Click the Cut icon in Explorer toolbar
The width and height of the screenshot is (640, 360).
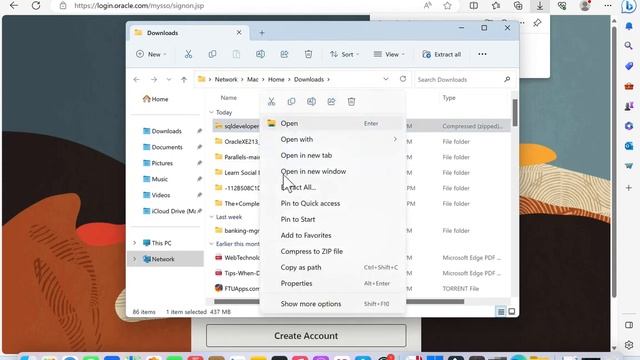click(x=188, y=54)
